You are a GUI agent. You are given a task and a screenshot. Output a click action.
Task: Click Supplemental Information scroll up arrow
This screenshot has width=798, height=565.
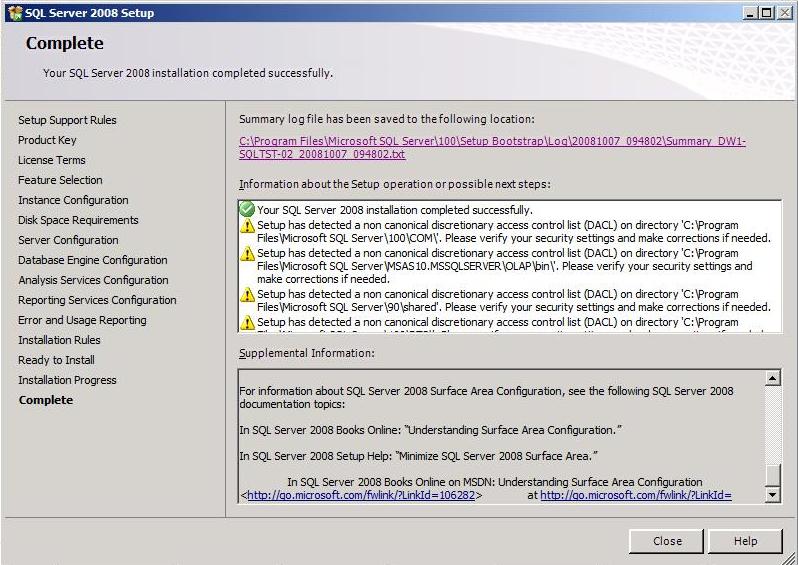click(773, 378)
